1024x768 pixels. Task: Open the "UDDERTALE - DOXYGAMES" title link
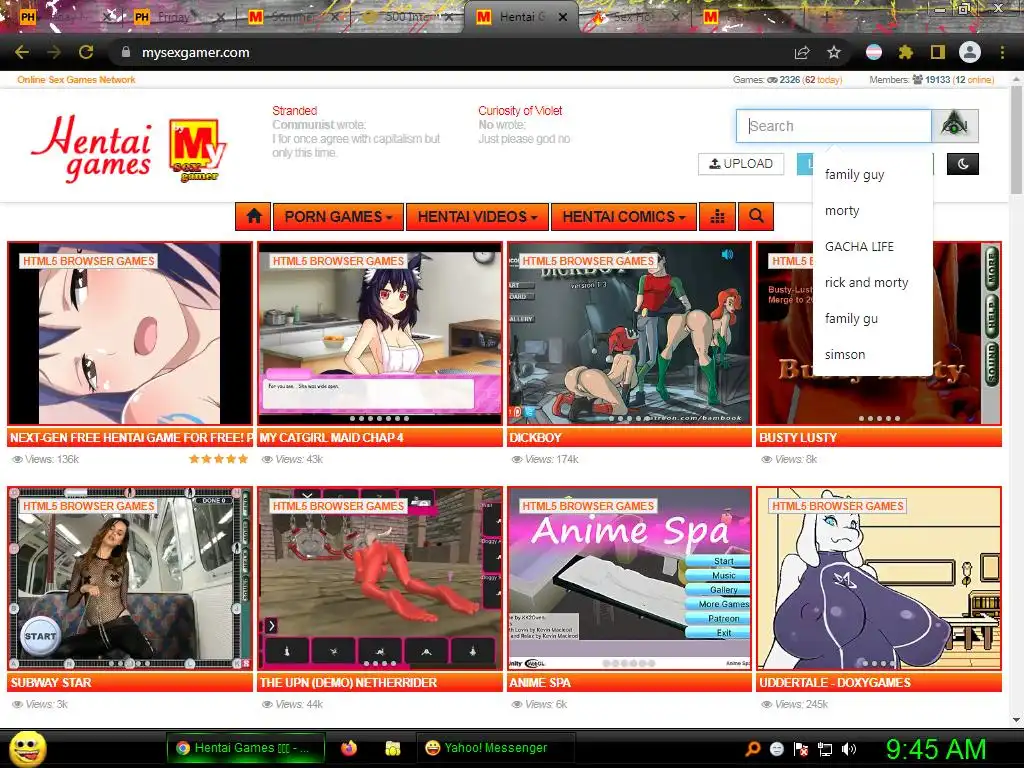[x=835, y=682]
